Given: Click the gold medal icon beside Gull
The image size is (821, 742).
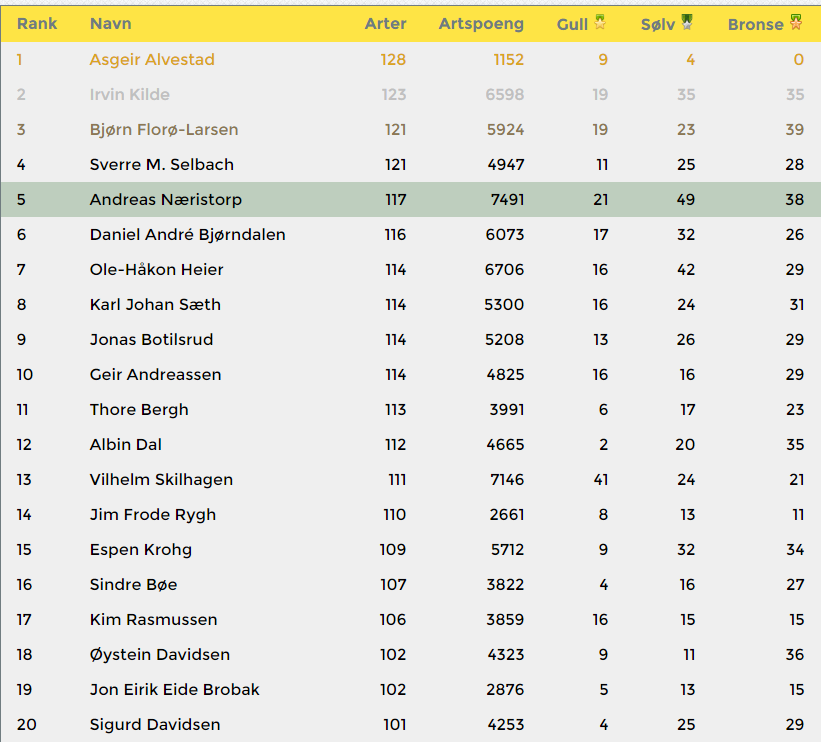Looking at the screenshot, I should (600, 22).
